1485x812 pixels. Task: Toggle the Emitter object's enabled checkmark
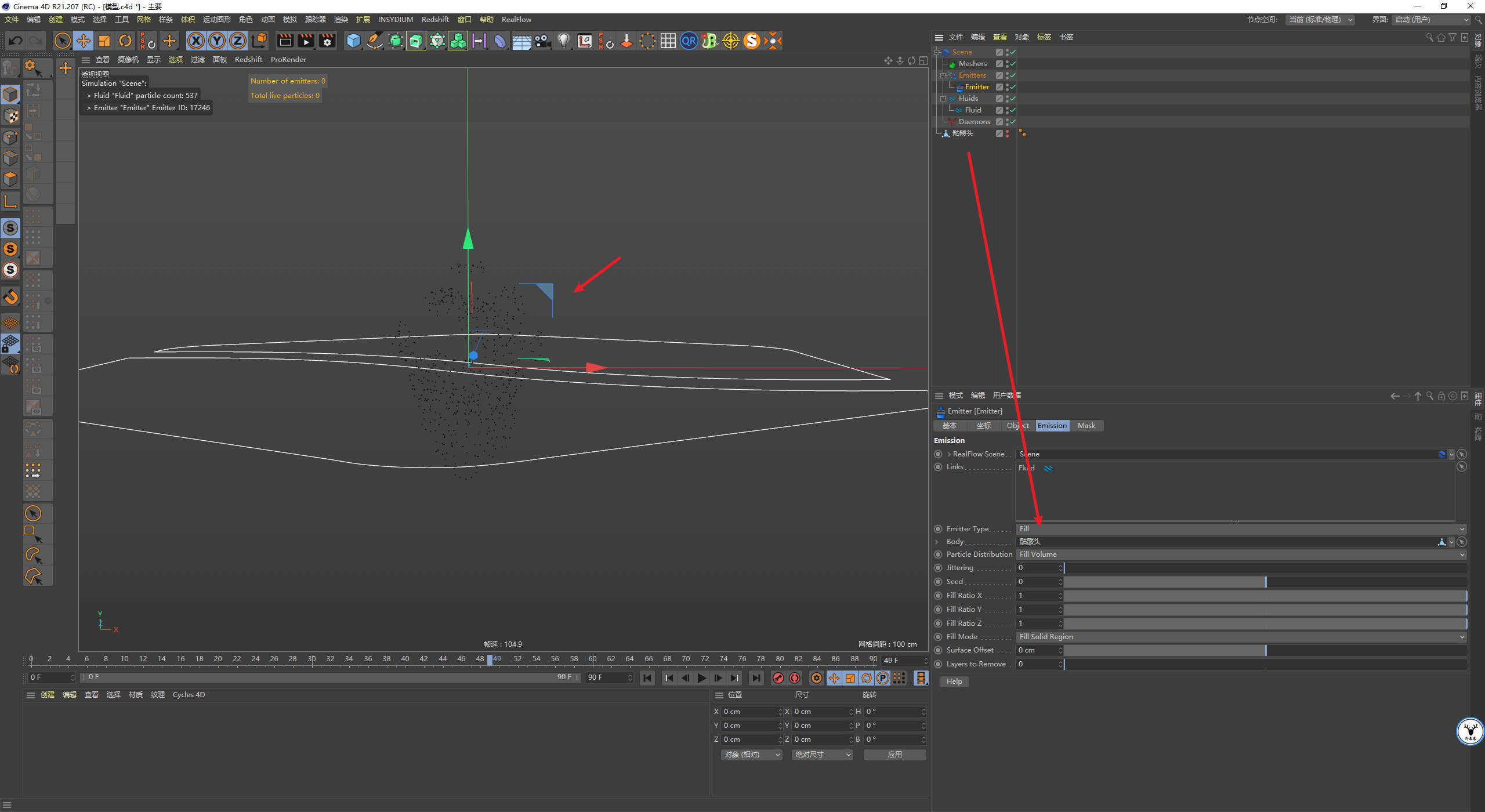click(x=1013, y=87)
